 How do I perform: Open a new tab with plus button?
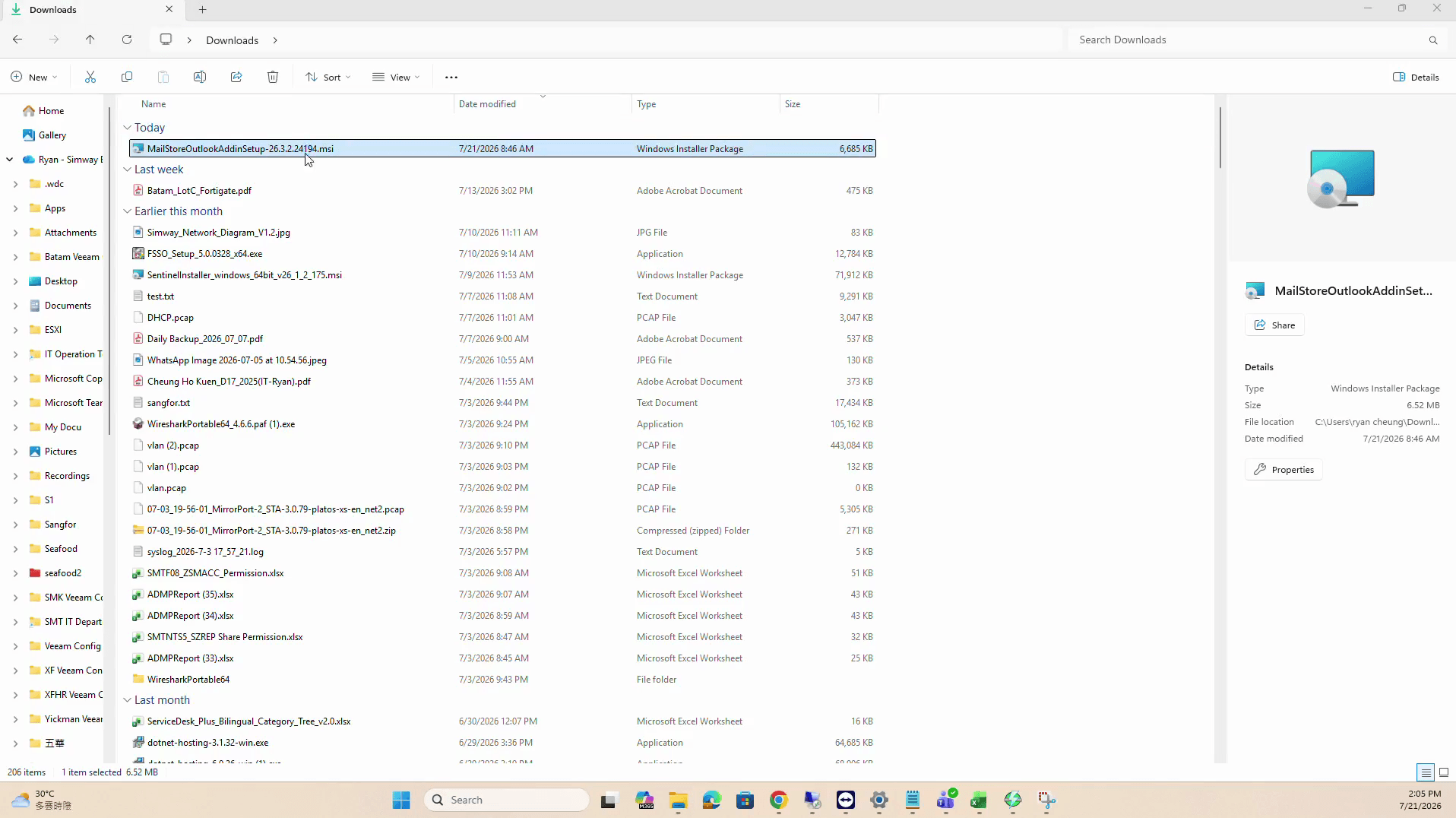pyautogui.click(x=203, y=10)
